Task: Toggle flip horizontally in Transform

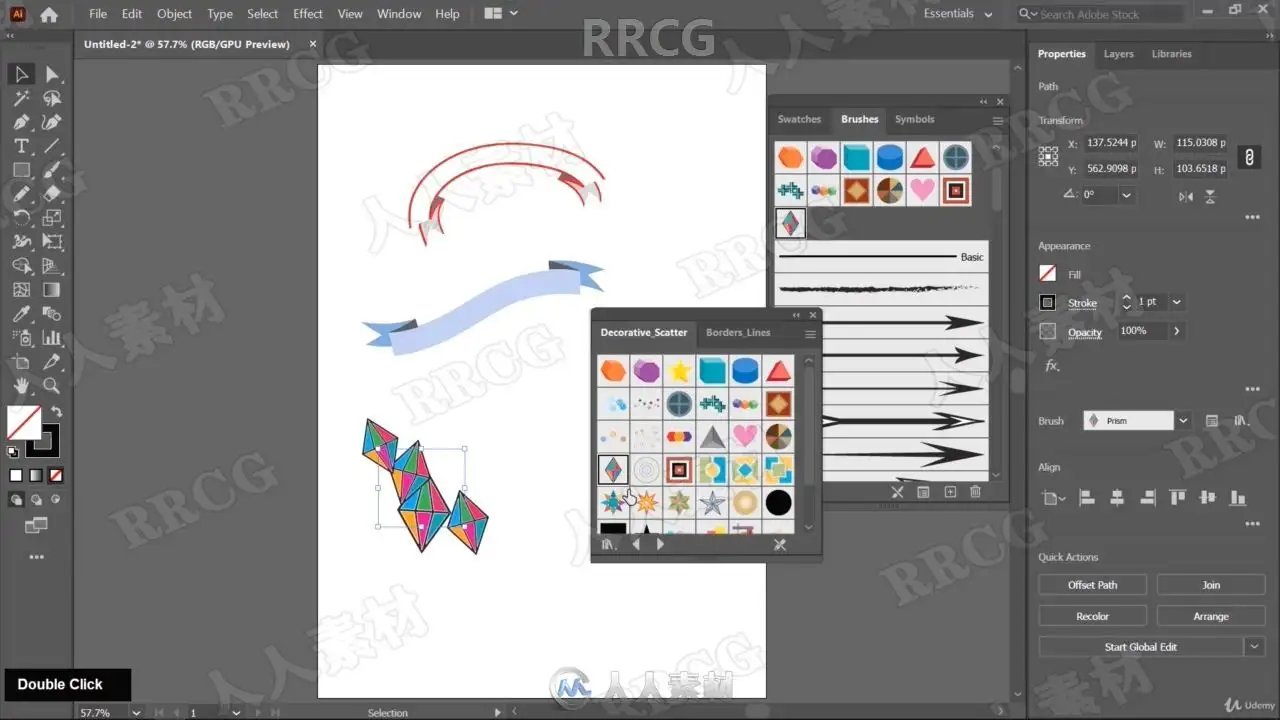Action: tap(1186, 196)
